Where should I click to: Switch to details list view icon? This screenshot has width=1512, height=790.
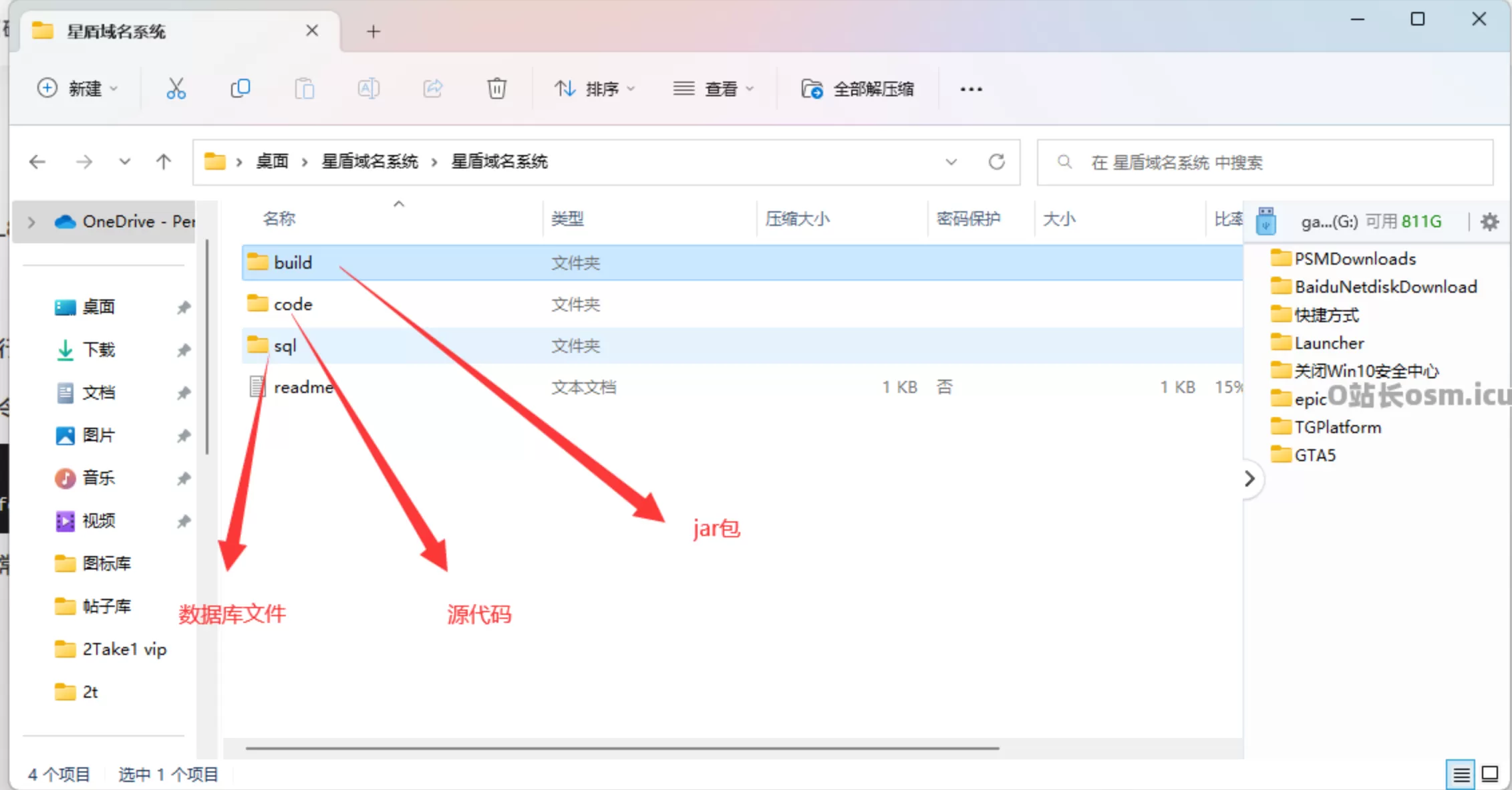pos(1461,775)
